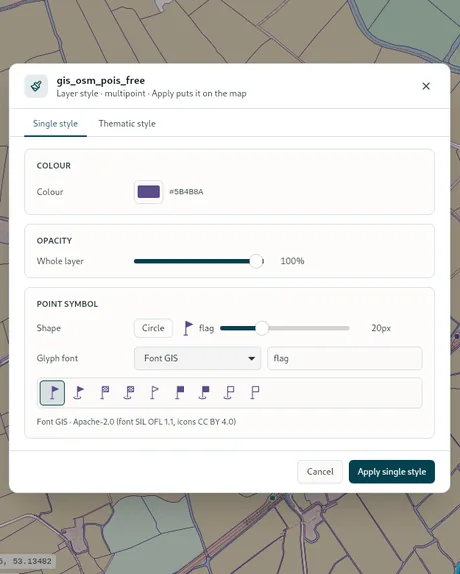Pick the checkered flag with base glyph
Screen dimensions: 460x574
tap(128, 393)
